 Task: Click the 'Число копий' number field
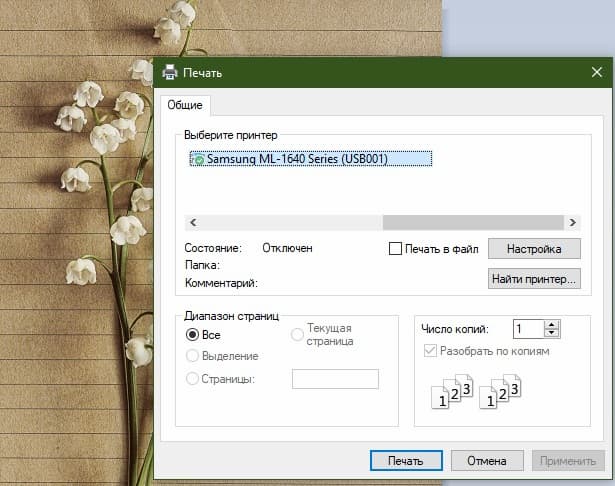click(x=528, y=328)
